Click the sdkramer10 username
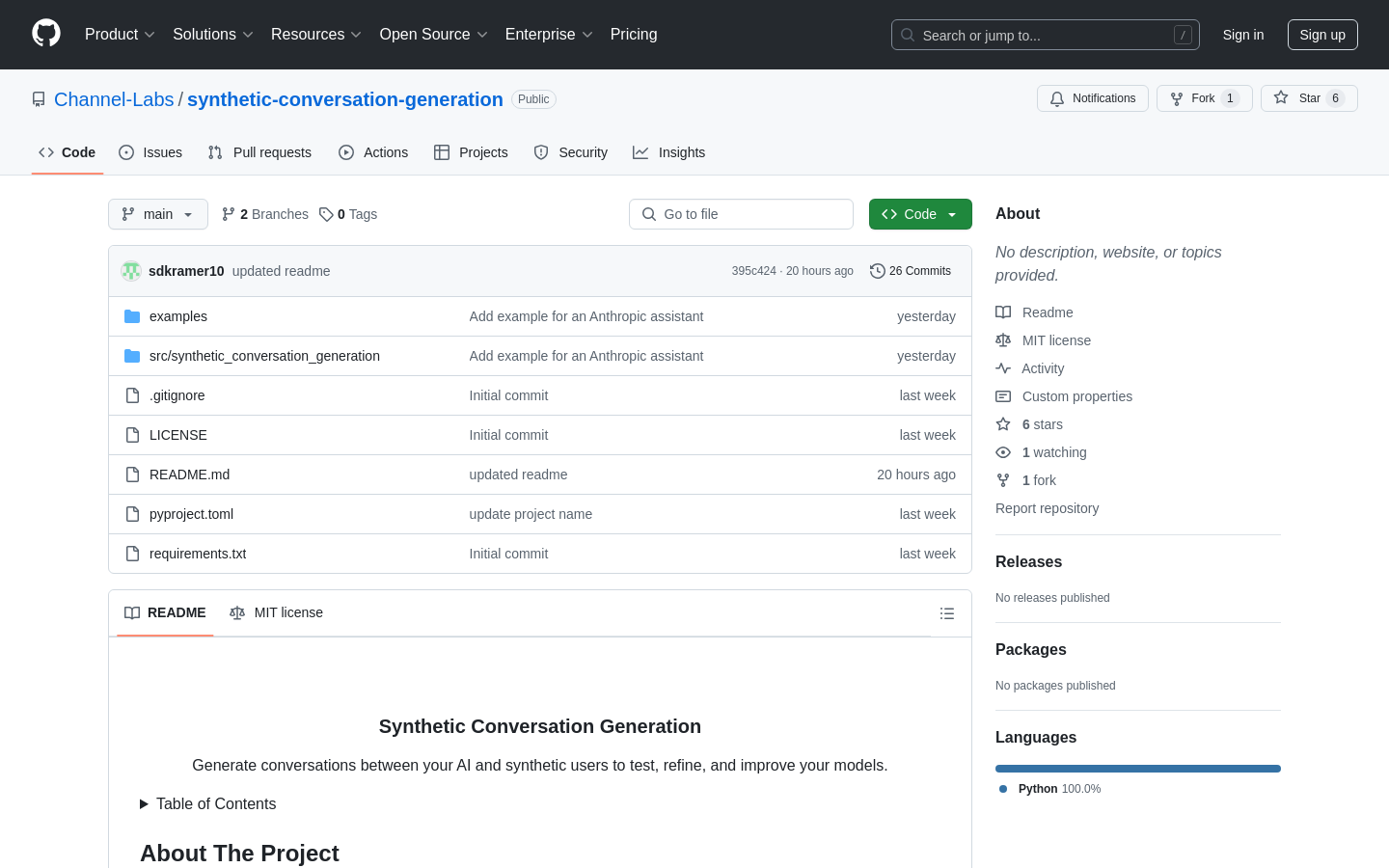Viewport: 1389px width, 868px height. [186, 271]
